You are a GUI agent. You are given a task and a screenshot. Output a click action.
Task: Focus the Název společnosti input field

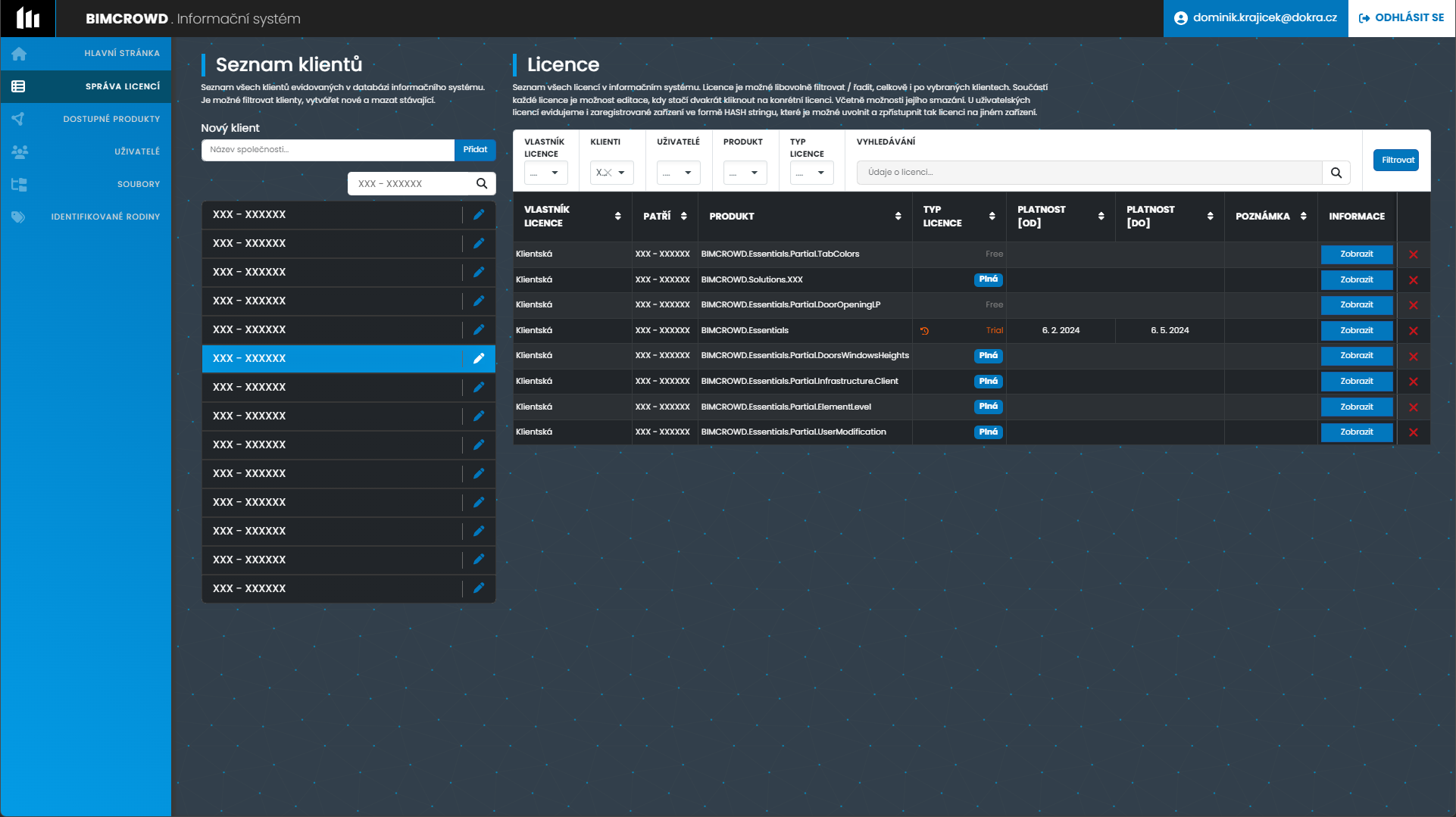[x=328, y=150]
